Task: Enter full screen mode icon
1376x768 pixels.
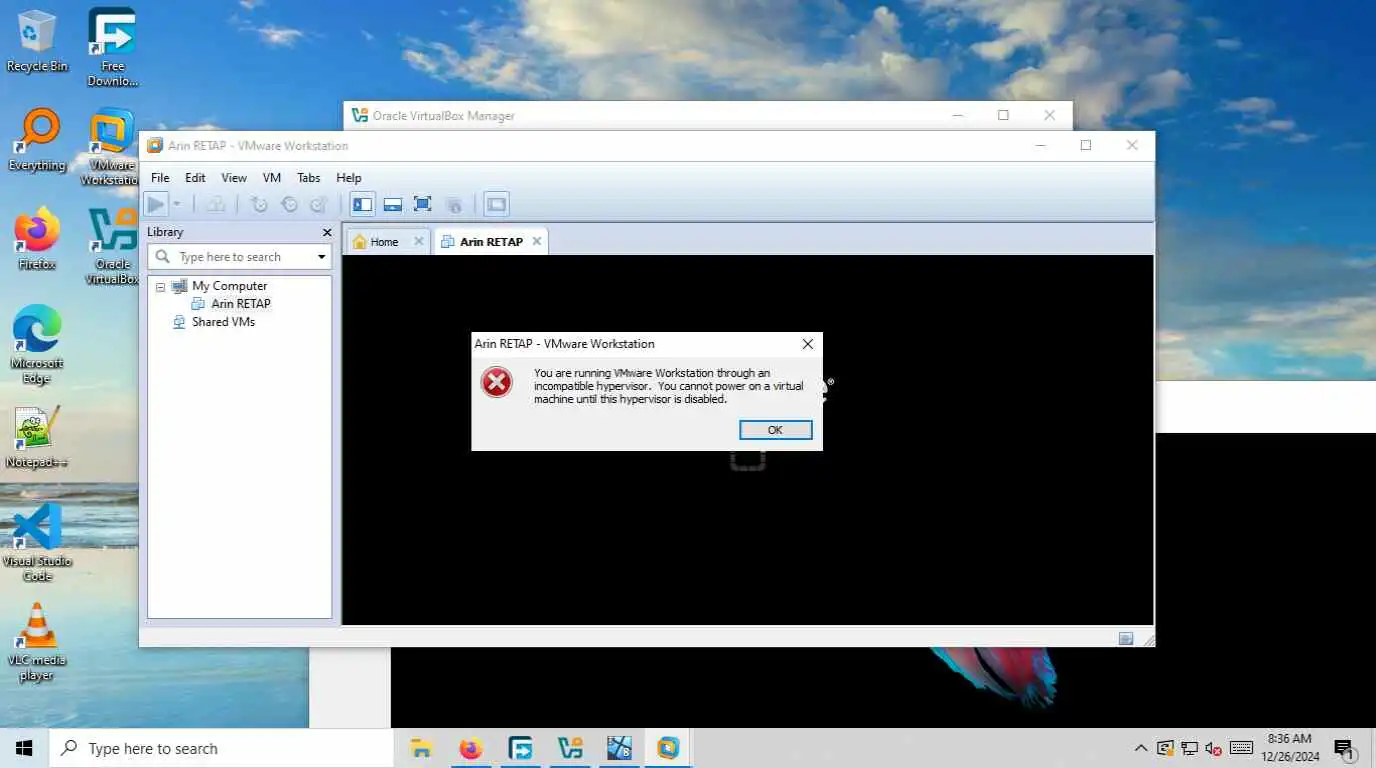Action: click(422, 204)
